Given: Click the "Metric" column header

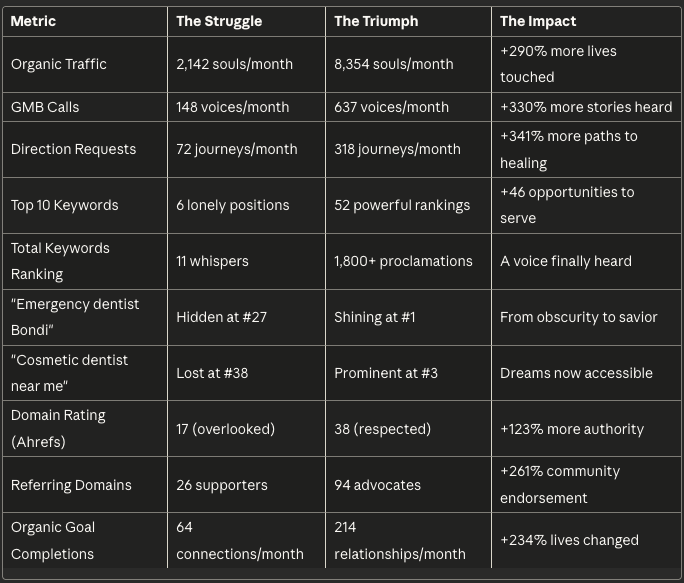Looking at the screenshot, I should (33, 21).
